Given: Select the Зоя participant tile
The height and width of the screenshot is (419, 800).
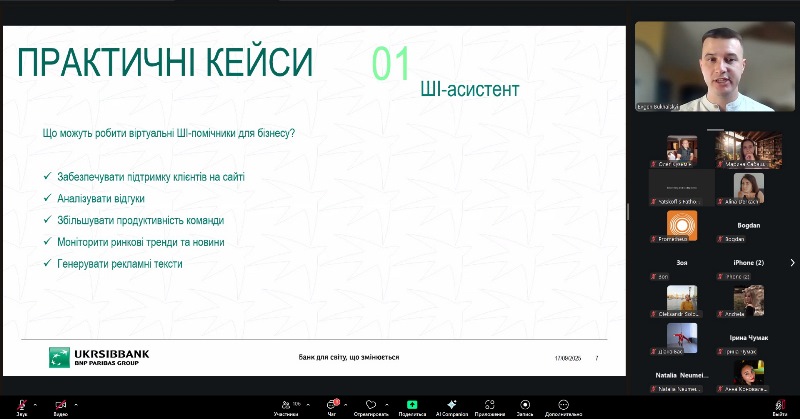Looking at the screenshot, I should click(682, 263).
